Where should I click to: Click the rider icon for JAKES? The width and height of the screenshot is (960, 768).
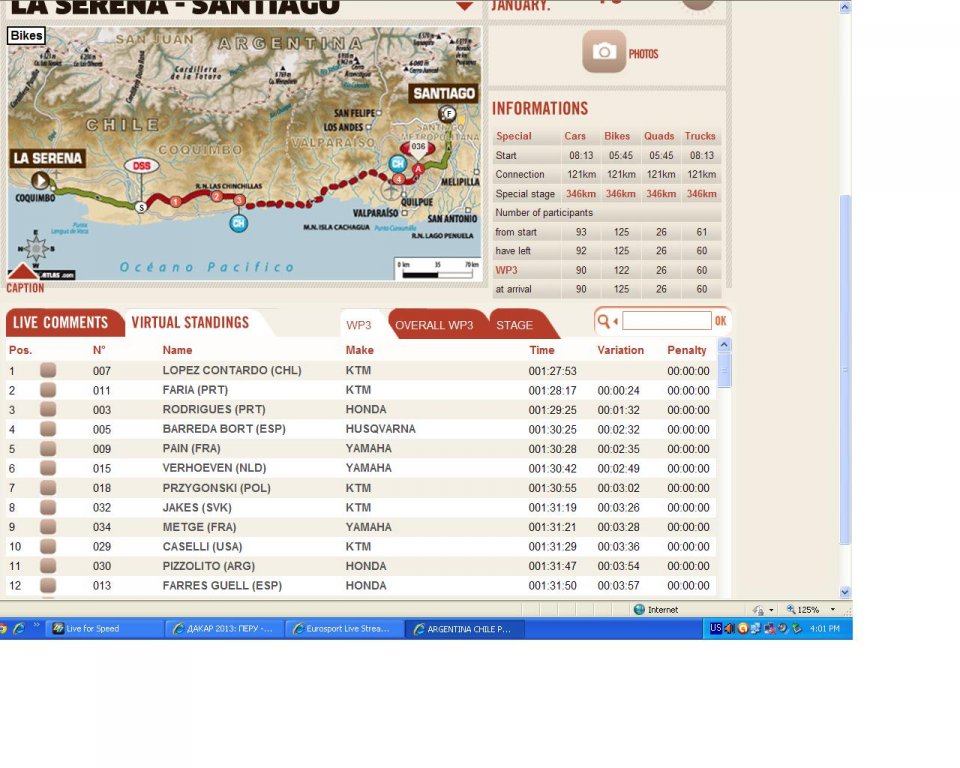coord(48,507)
